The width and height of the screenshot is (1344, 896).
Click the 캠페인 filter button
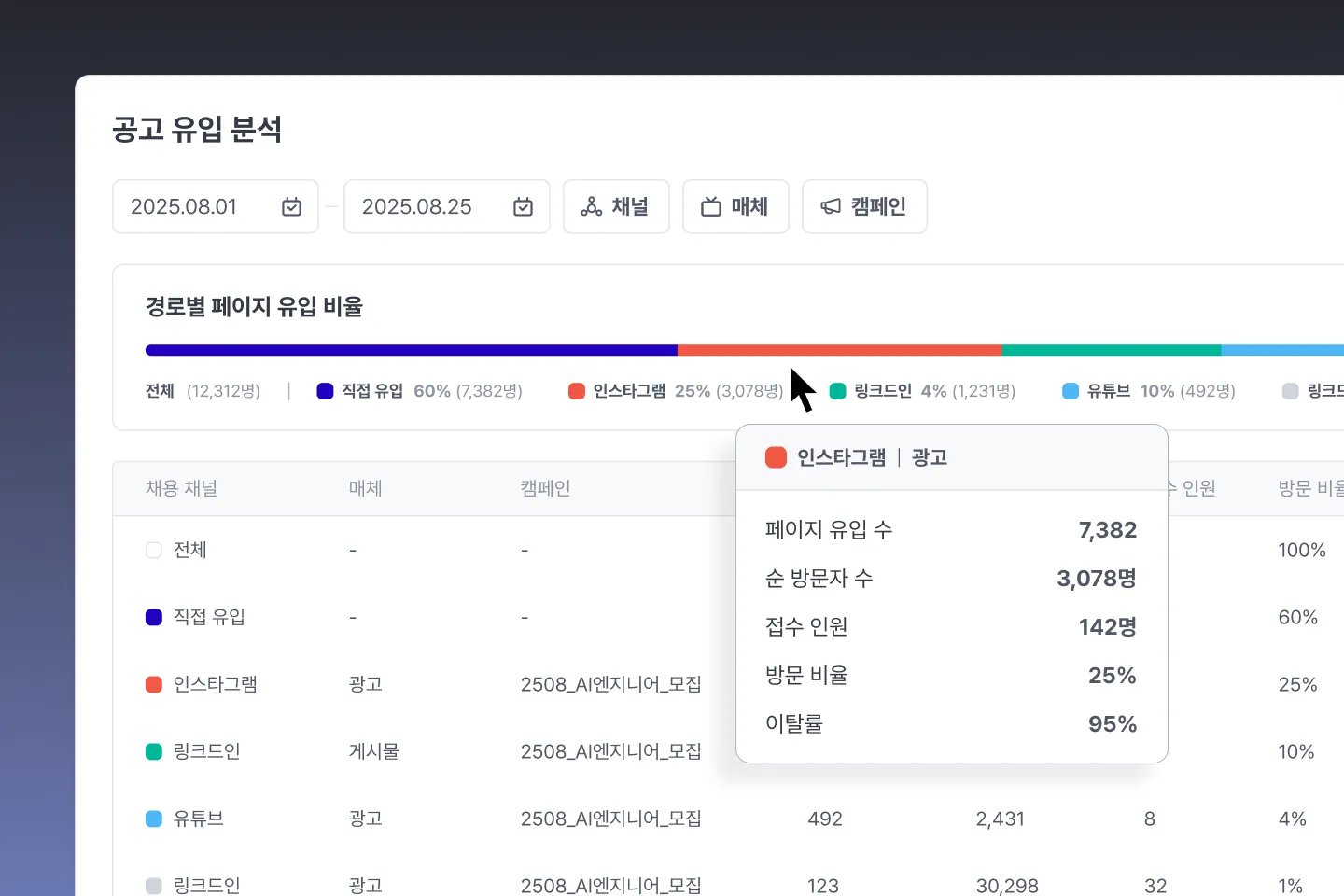(x=864, y=207)
